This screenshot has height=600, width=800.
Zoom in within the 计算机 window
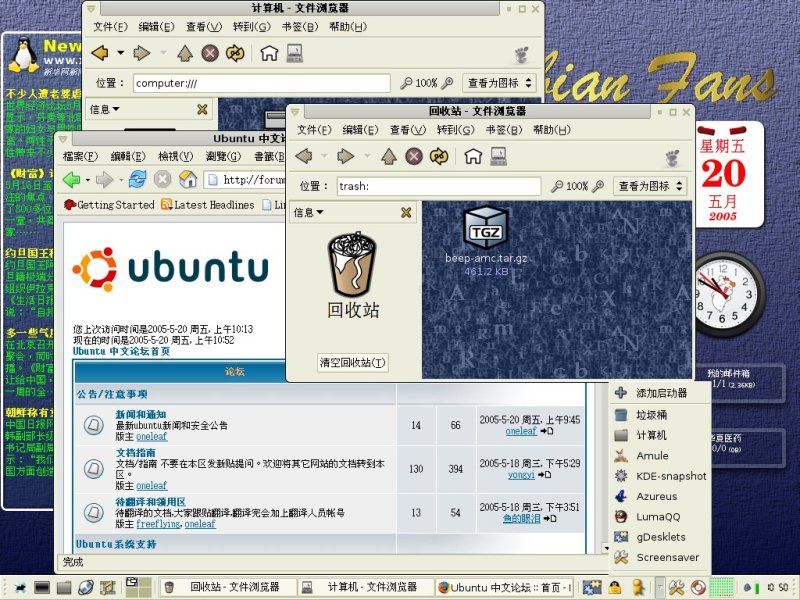pos(447,83)
